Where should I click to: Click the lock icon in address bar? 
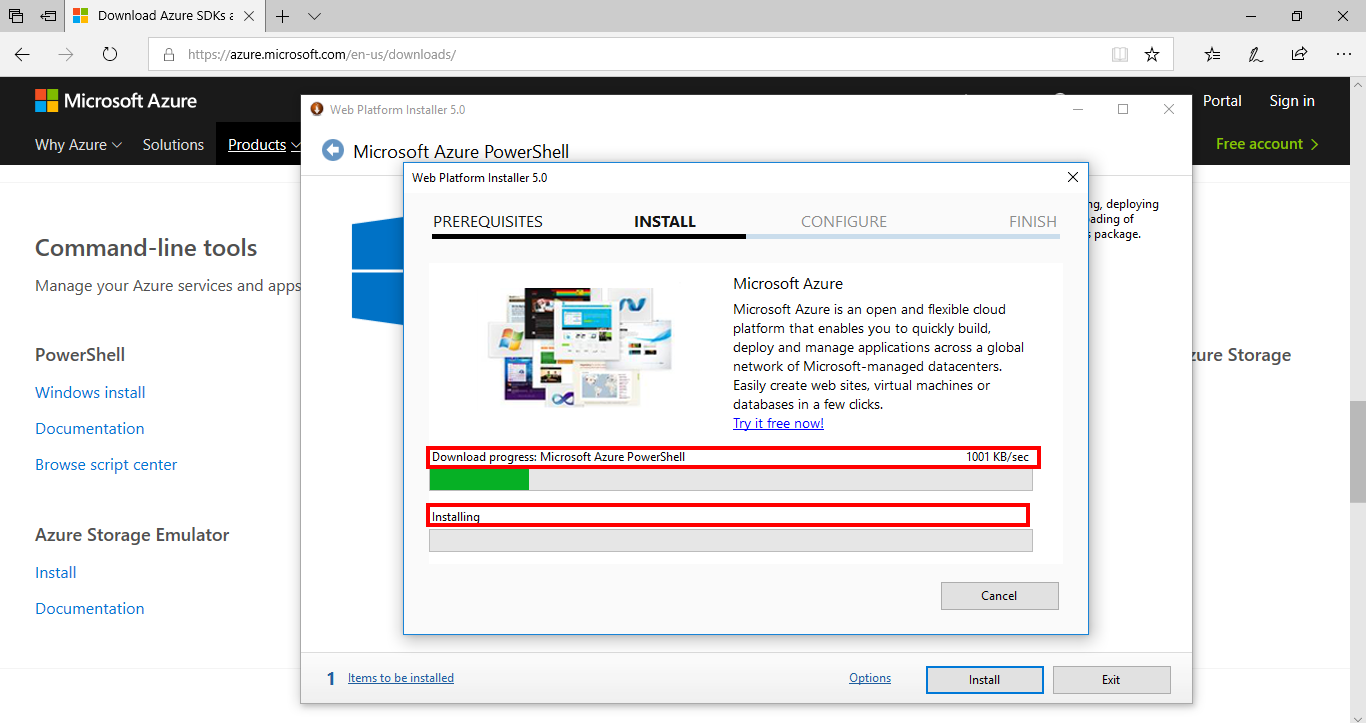point(168,54)
